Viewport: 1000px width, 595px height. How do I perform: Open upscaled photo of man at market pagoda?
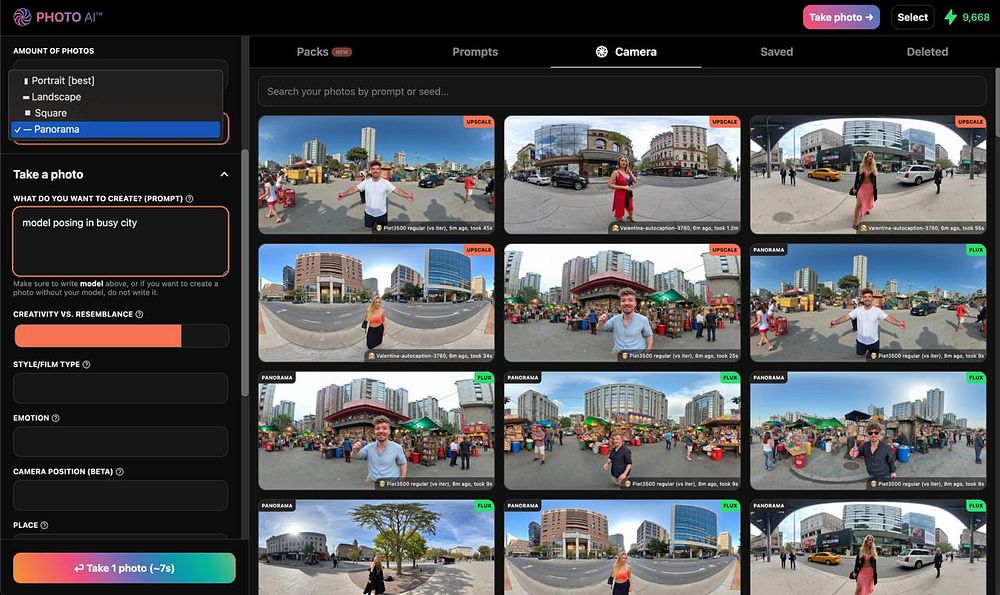[622, 303]
